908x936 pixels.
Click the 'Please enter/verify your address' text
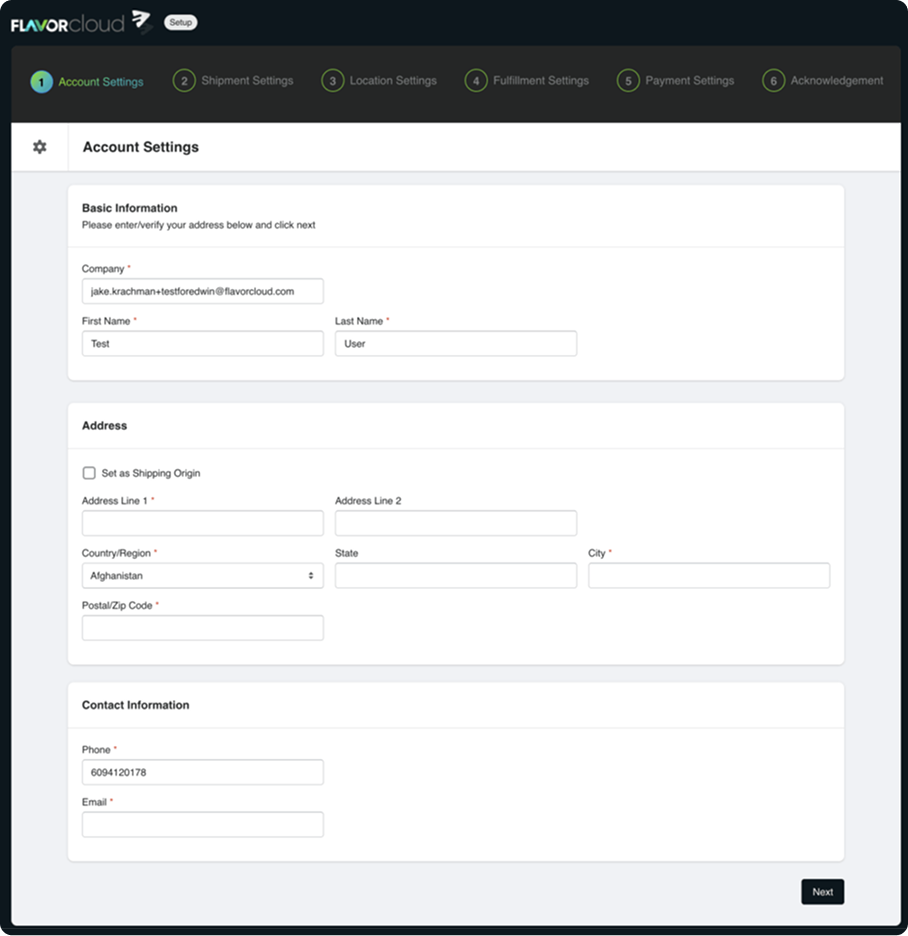(198, 225)
